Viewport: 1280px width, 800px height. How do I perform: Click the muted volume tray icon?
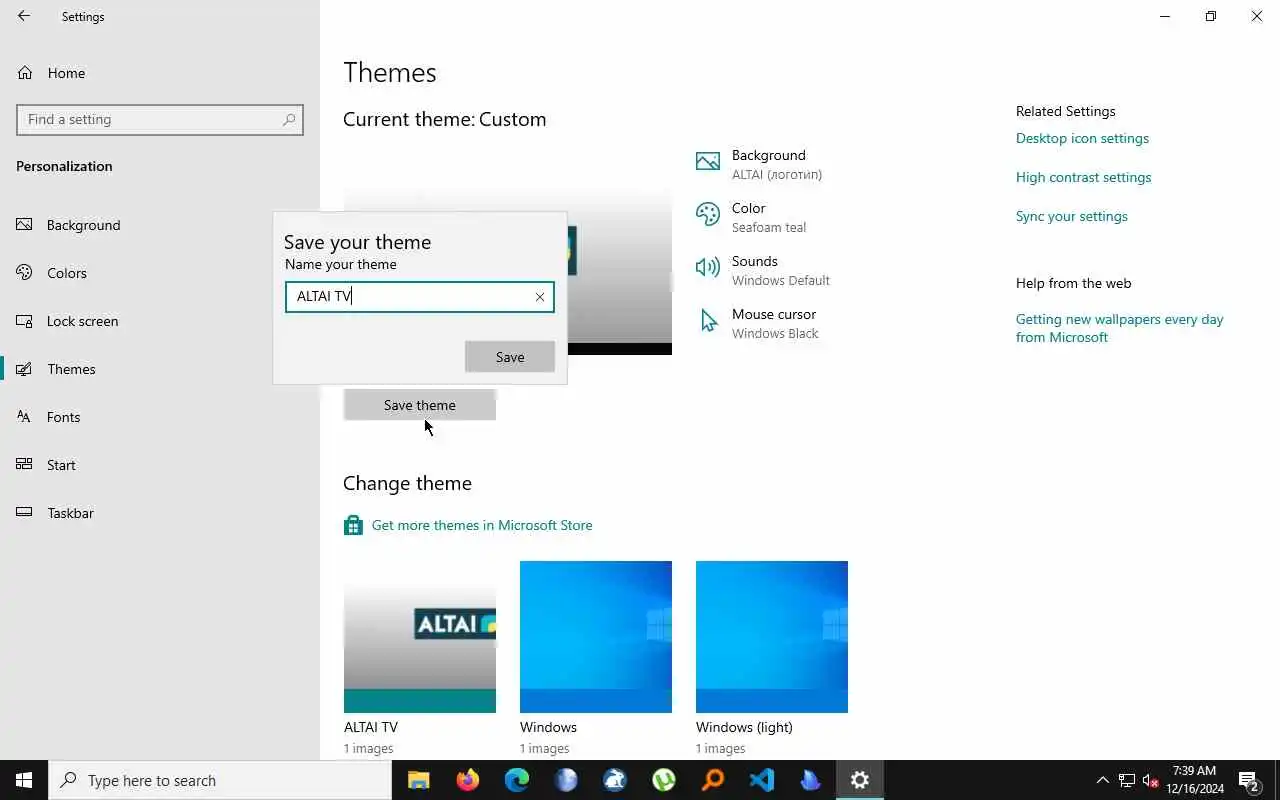(x=1151, y=780)
